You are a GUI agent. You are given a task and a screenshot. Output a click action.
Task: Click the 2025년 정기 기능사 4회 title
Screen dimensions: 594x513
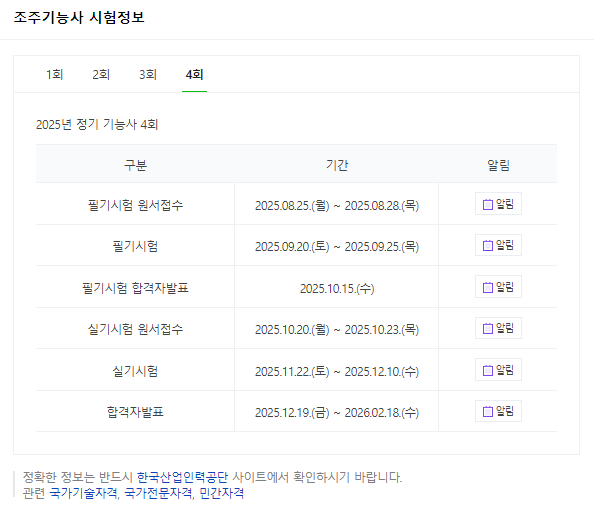pyautogui.click(x=97, y=124)
